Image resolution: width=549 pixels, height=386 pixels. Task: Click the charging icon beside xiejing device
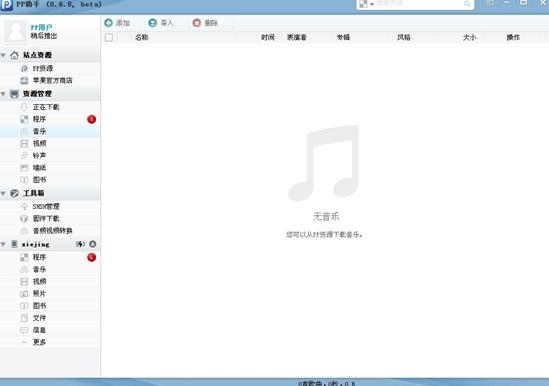pos(80,244)
